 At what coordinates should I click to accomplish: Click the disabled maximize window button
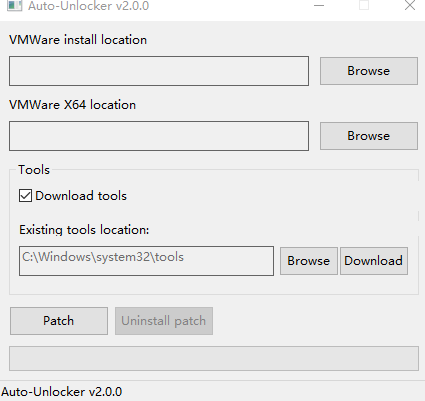point(364,5)
